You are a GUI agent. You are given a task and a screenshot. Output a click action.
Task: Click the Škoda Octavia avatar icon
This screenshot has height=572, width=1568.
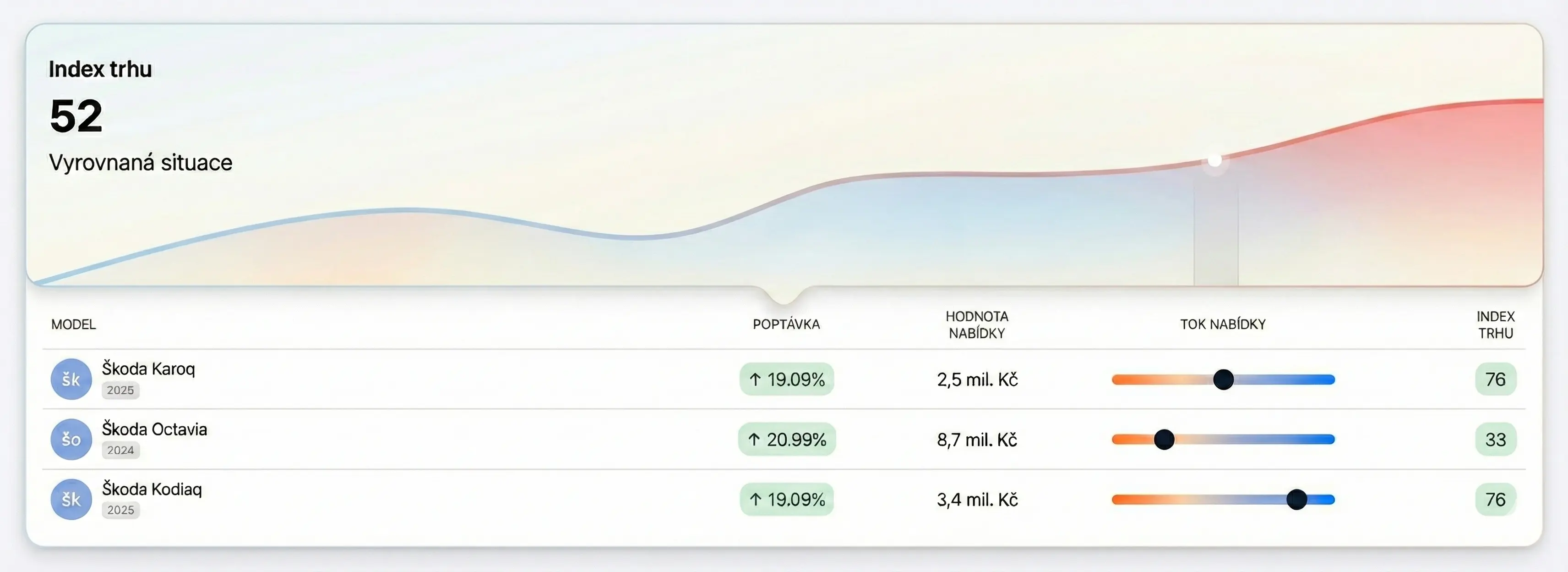coord(71,439)
